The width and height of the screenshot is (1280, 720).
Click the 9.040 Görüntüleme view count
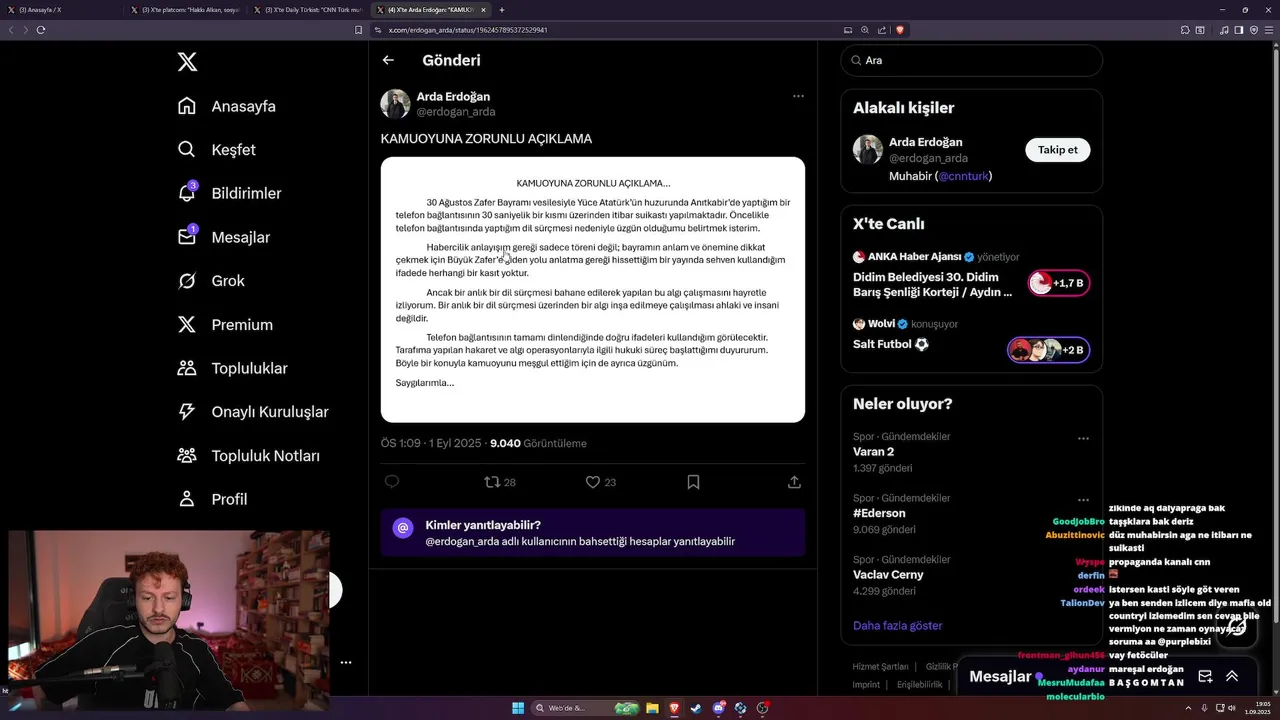pos(538,443)
